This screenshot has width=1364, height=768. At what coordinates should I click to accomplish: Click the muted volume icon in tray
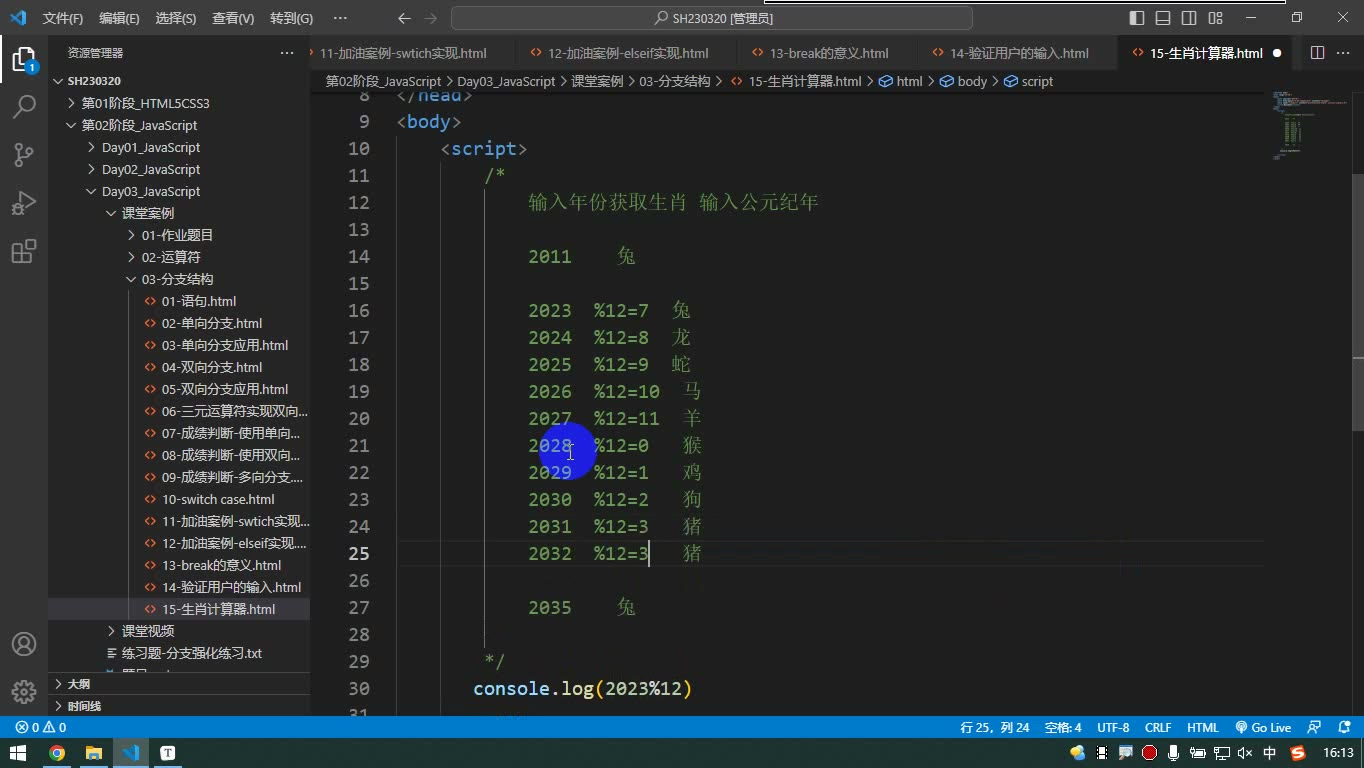(x=1245, y=753)
